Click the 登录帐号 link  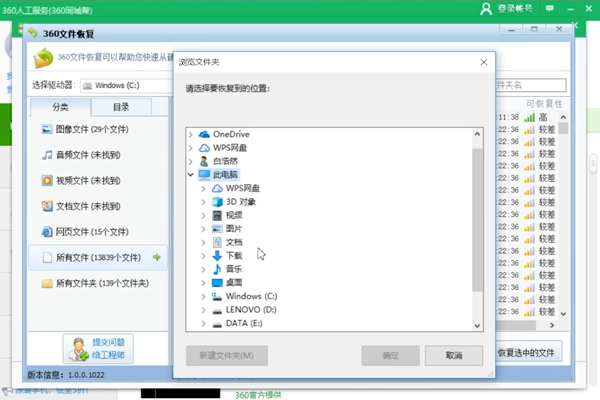coord(515,8)
